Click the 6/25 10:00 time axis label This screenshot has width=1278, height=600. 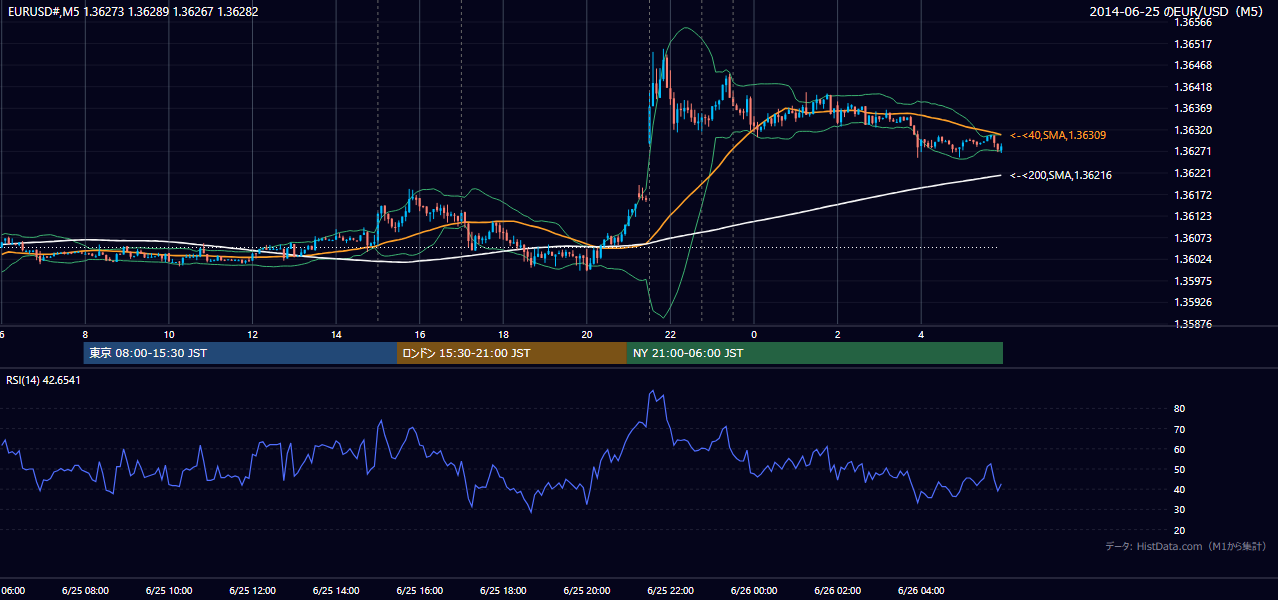[x=169, y=591]
